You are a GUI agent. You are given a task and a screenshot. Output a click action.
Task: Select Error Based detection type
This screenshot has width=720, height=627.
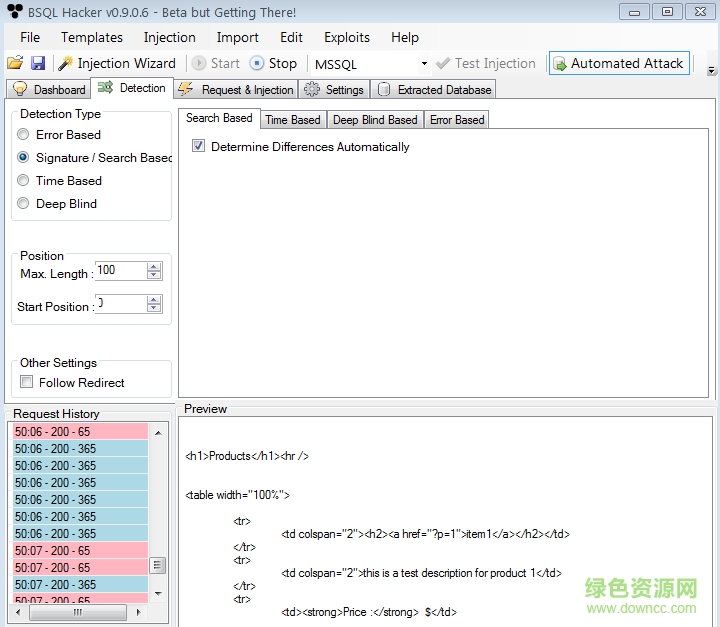pyautogui.click(x=23, y=135)
